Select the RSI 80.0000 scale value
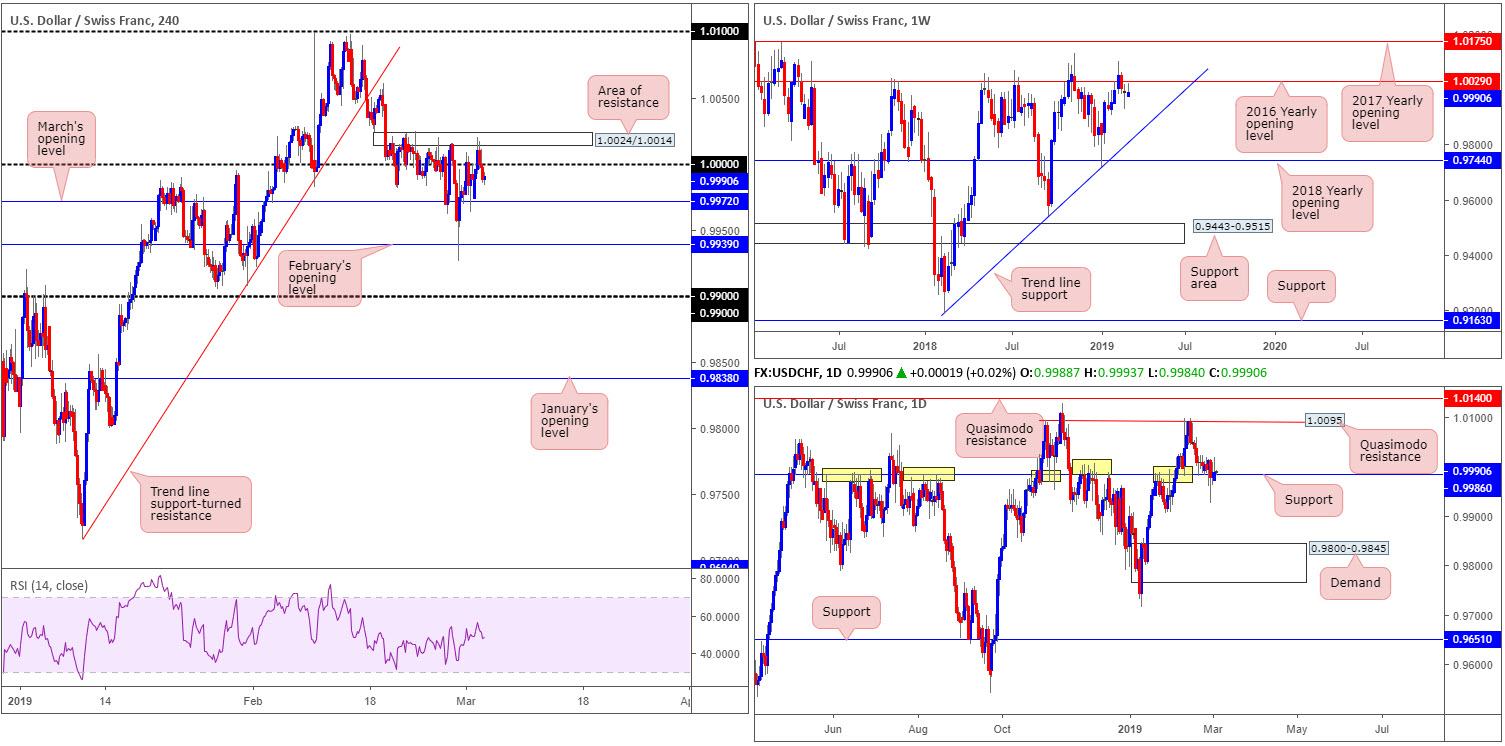1505x746 pixels. (720, 580)
